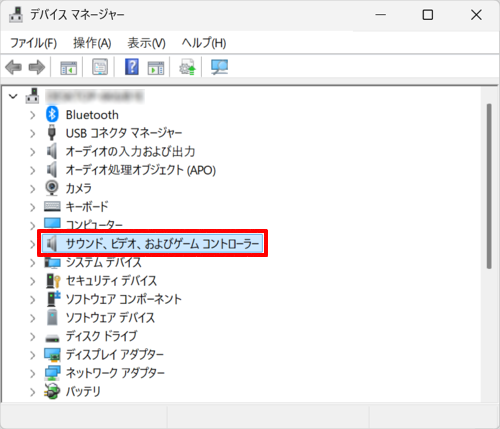The image size is (500, 429).
Task: Expand the ソフトウェア コンポーネント category
Action: pyautogui.click(x=32, y=300)
